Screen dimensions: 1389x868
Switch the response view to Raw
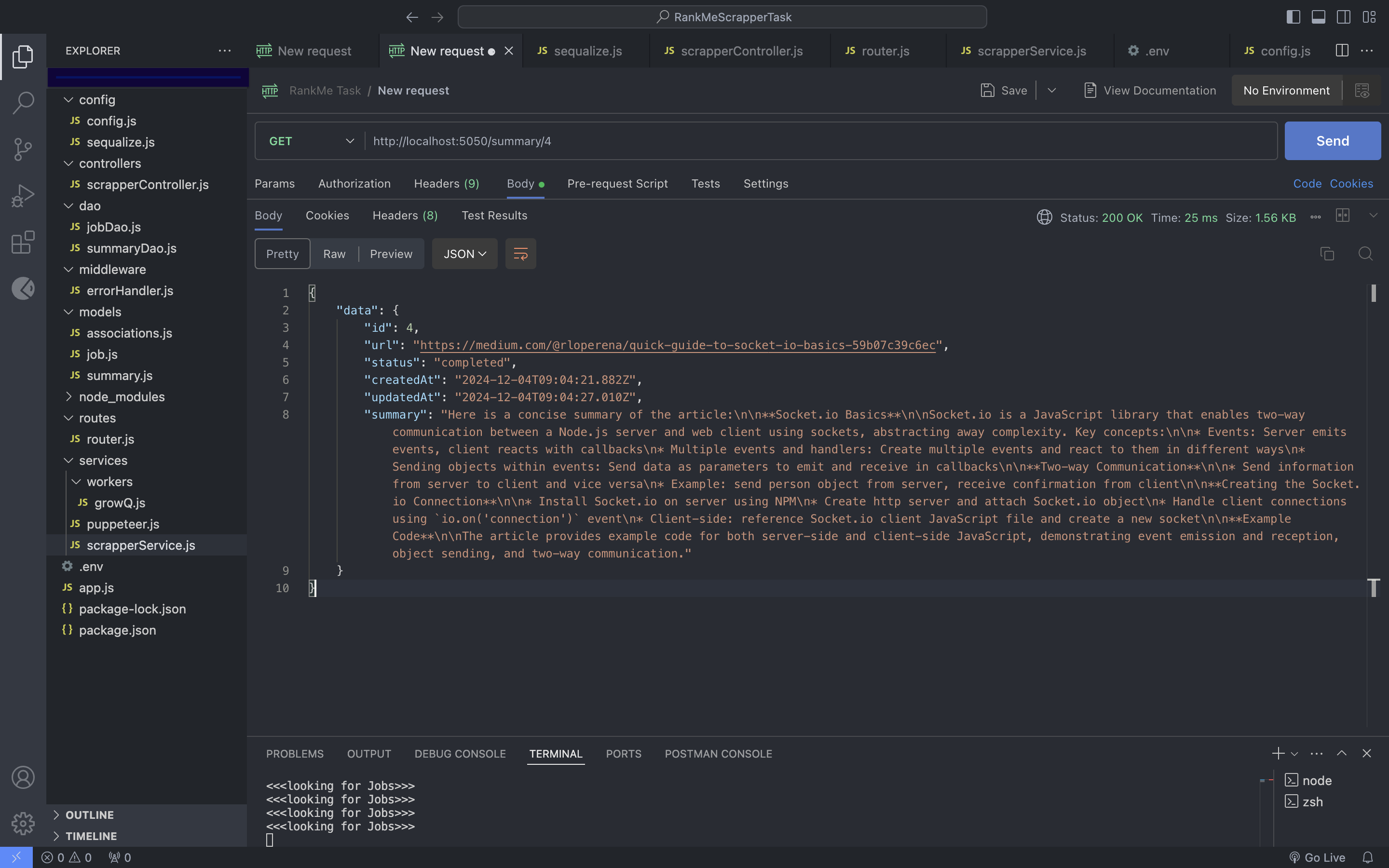coord(334,254)
